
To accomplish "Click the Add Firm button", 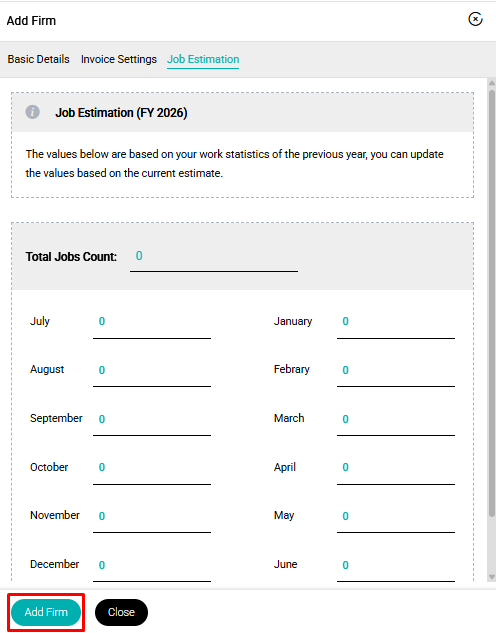I will coord(46,612).
